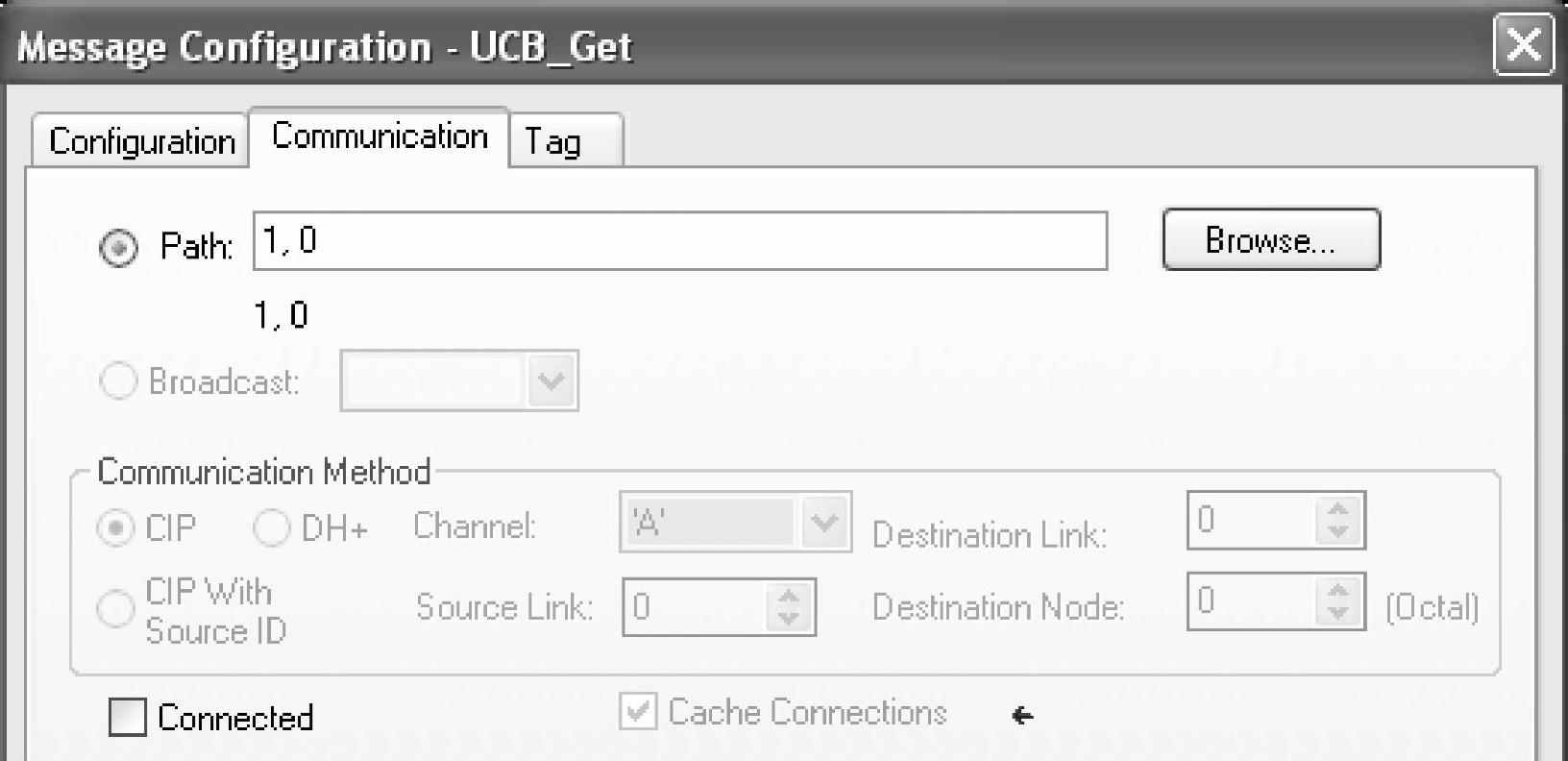Increase the Destination Link value
This screenshot has width=1568, height=761.
(x=1337, y=509)
